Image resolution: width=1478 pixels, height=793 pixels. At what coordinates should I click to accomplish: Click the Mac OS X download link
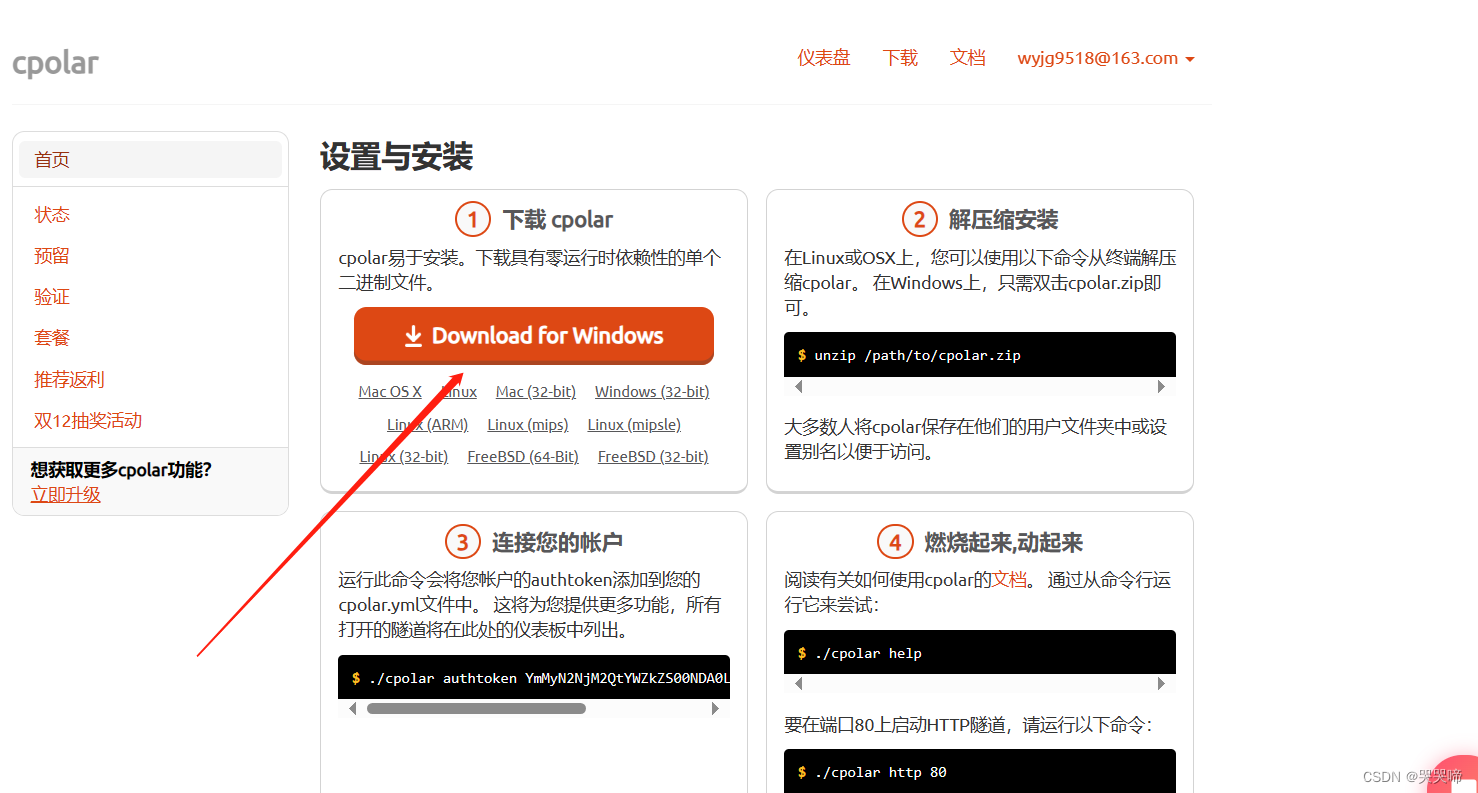coord(390,392)
